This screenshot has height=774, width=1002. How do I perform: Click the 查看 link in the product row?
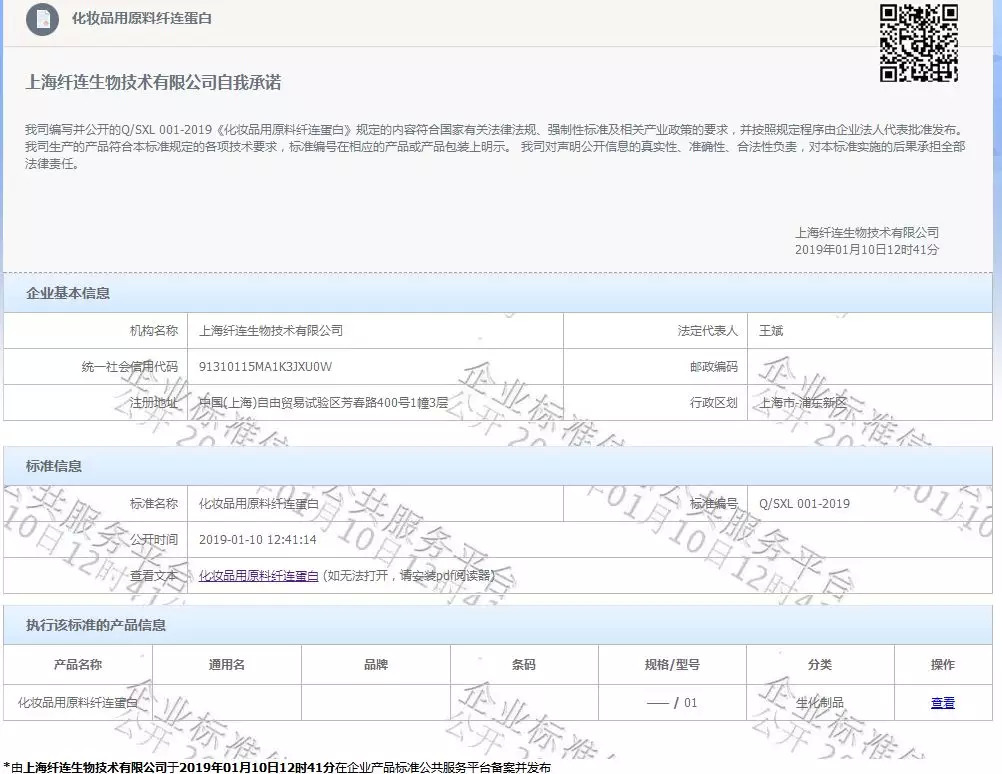(x=943, y=702)
